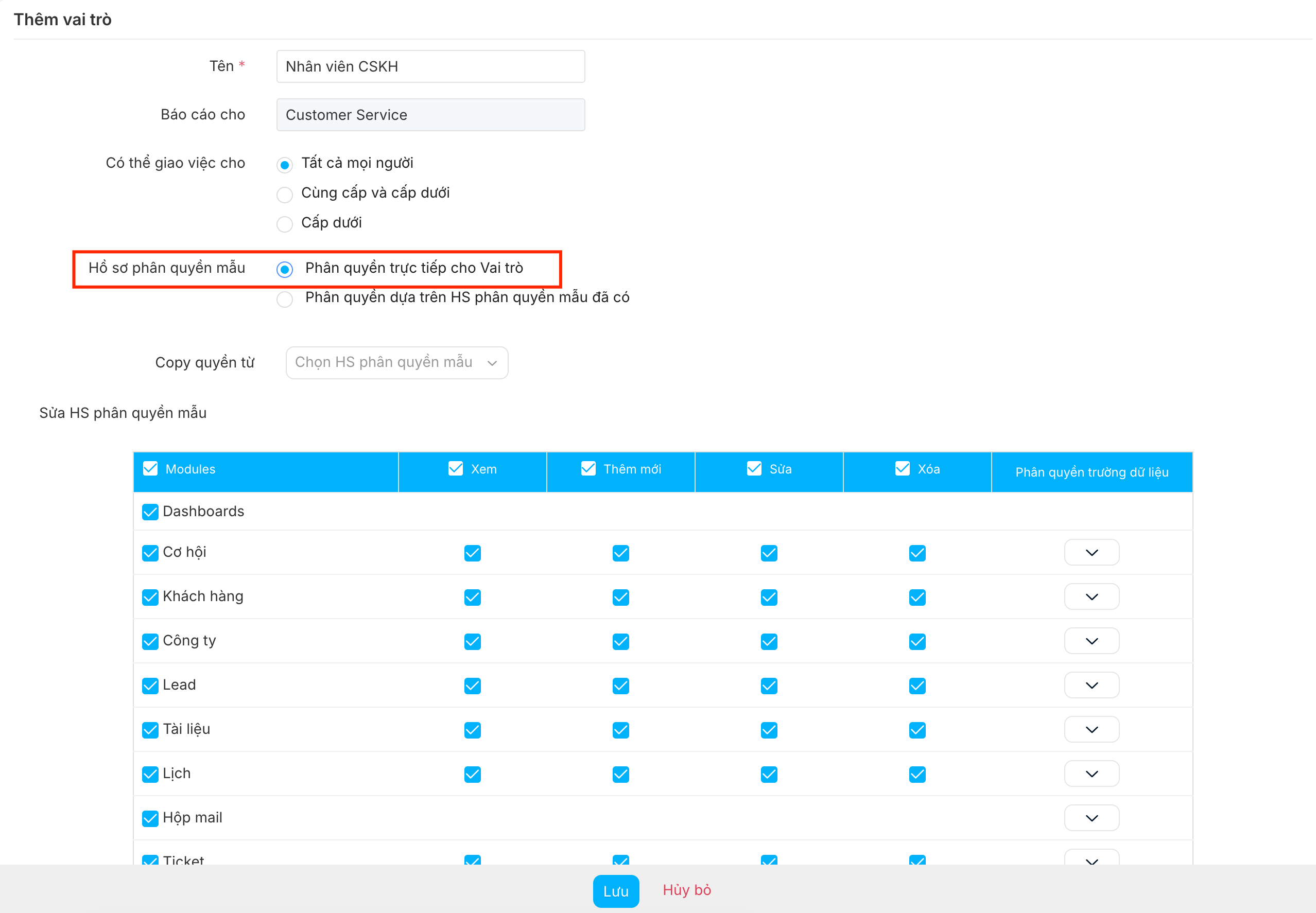Uncheck Xóa permission for Khách hàng
This screenshot has width=1316, height=913.
916,597
